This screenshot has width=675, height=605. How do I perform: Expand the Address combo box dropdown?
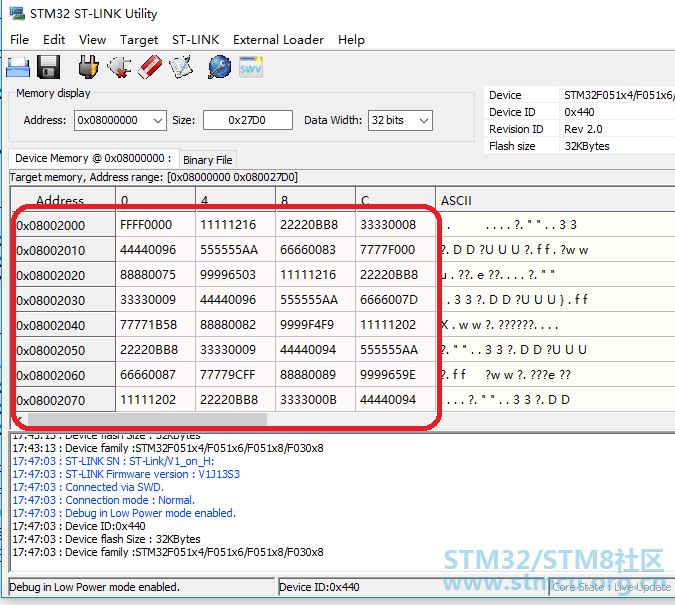coord(158,121)
